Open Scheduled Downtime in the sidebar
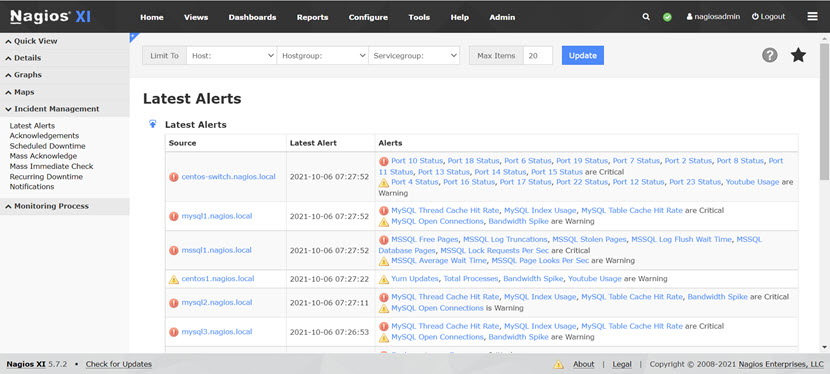Image resolution: width=830 pixels, height=374 pixels. pos(48,146)
